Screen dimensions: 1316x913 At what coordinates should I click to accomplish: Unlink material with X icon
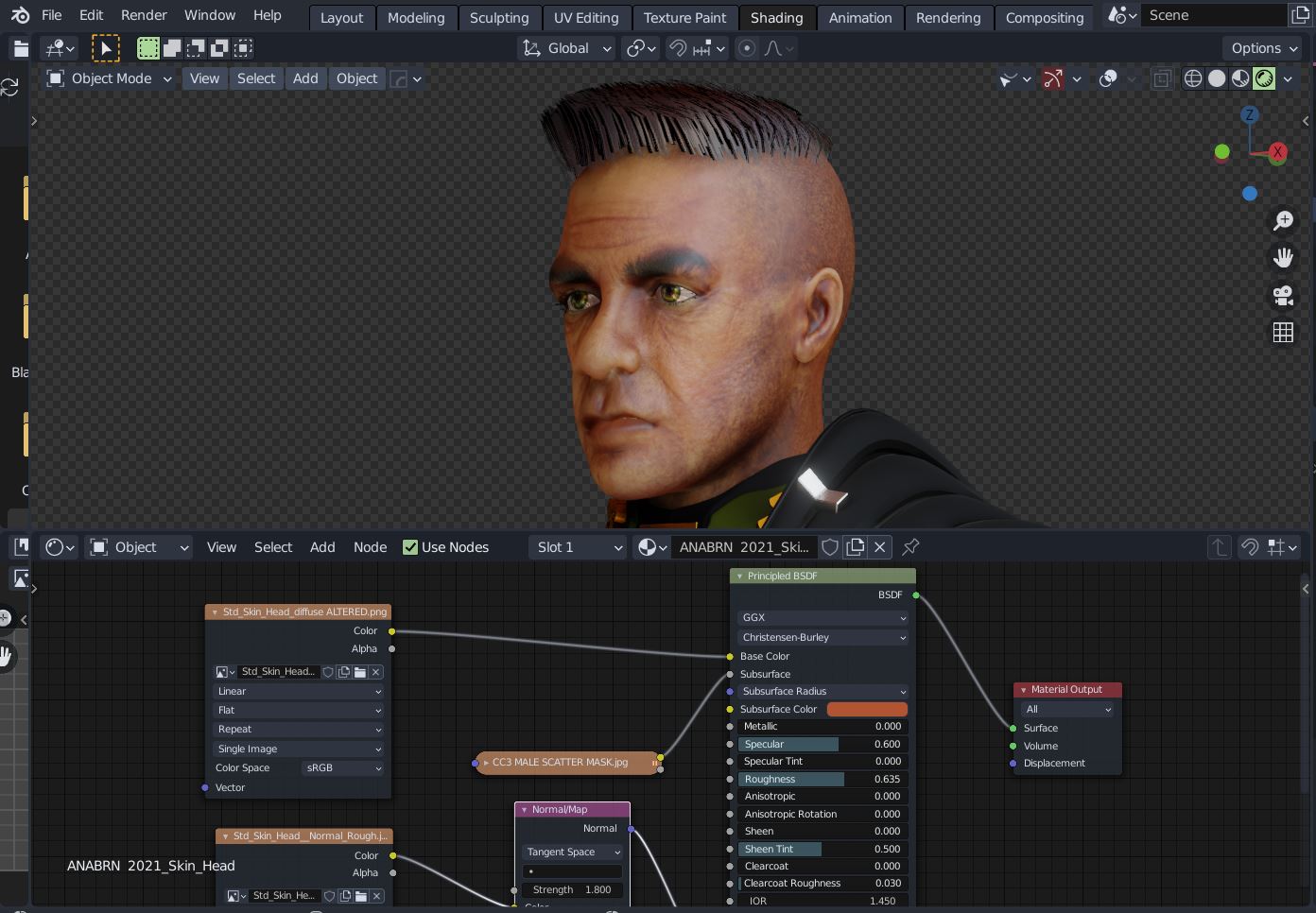click(x=880, y=547)
